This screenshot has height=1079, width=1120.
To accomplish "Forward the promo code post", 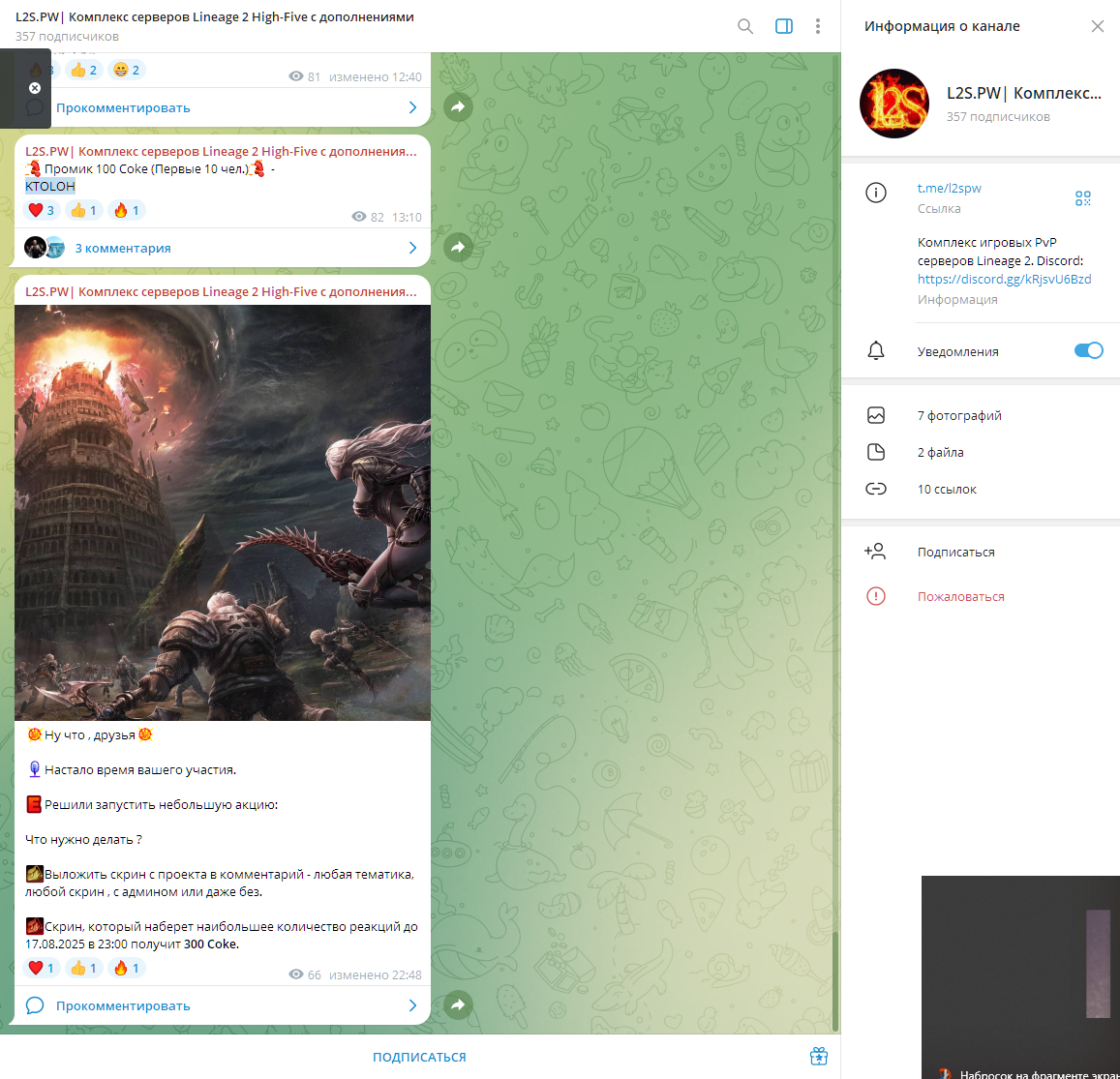I will [x=458, y=247].
